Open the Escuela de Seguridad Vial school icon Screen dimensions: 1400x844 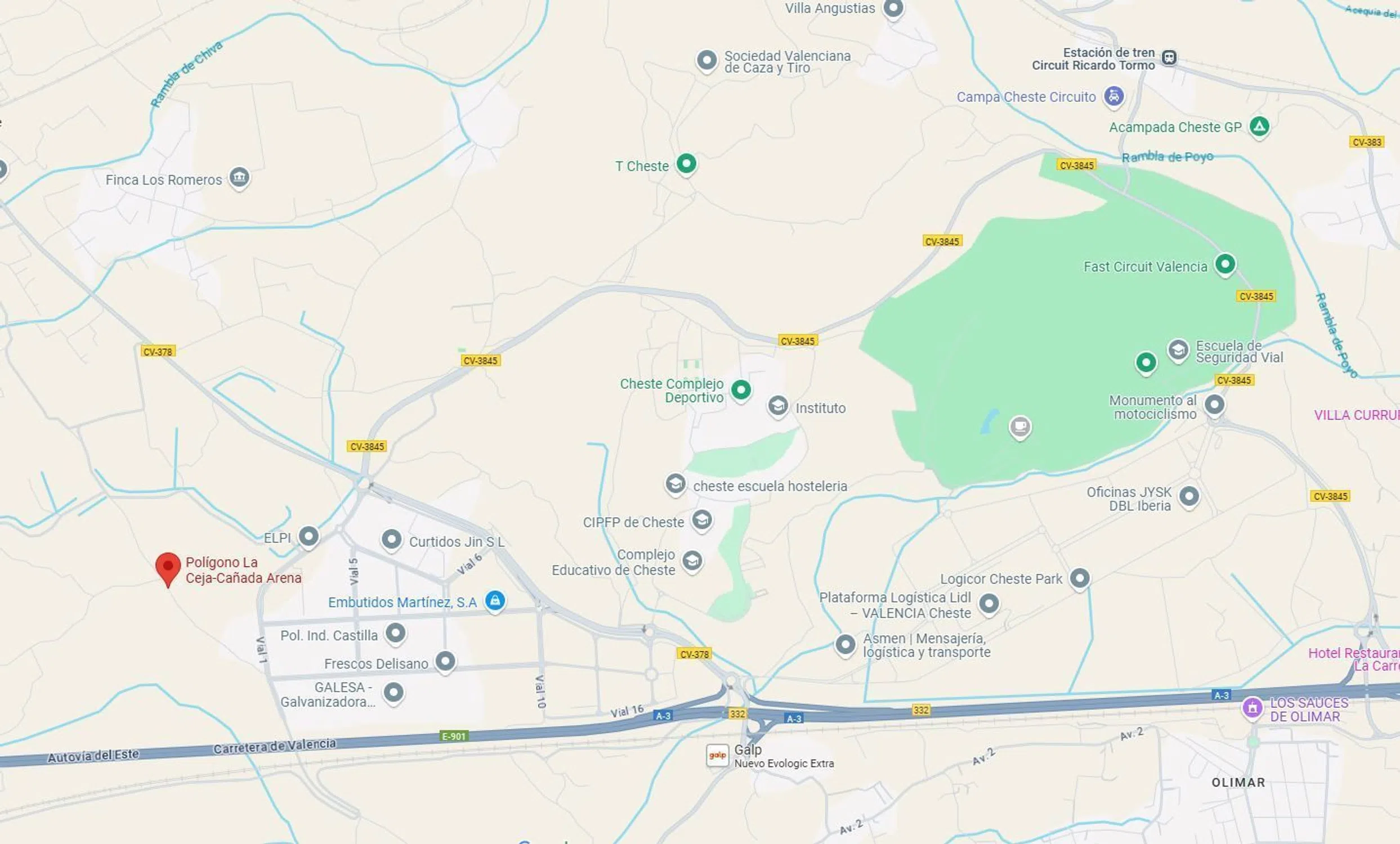point(1178,351)
